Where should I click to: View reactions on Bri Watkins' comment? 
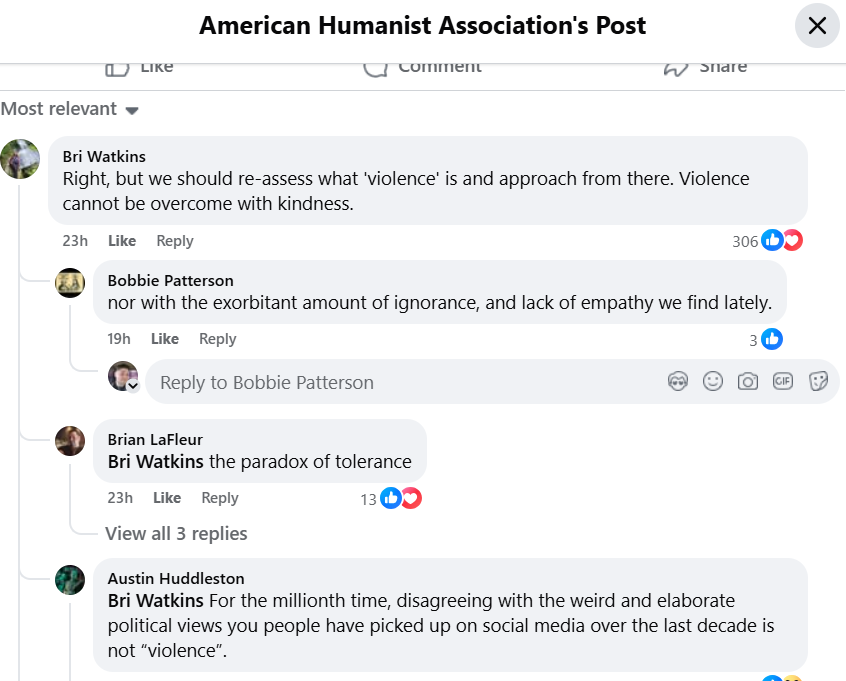(x=767, y=241)
